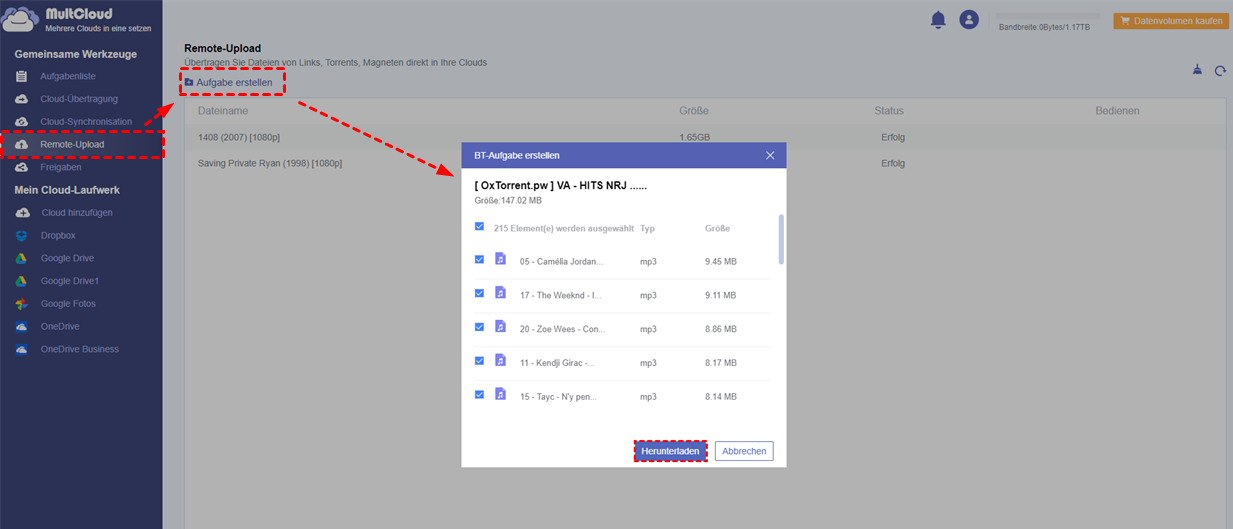
Task: Click the Remote-Upload cloud icon
Action: 21,145
